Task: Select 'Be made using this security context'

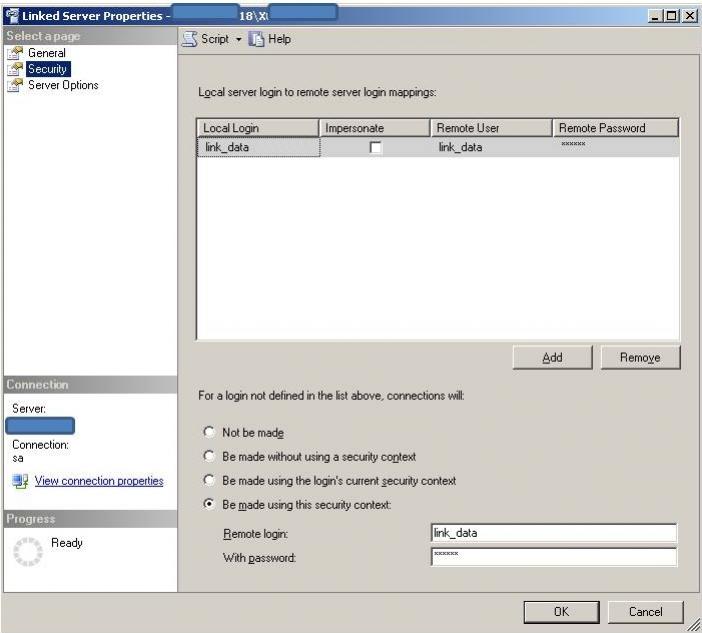Action: pyautogui.click(x=209, y=504)
